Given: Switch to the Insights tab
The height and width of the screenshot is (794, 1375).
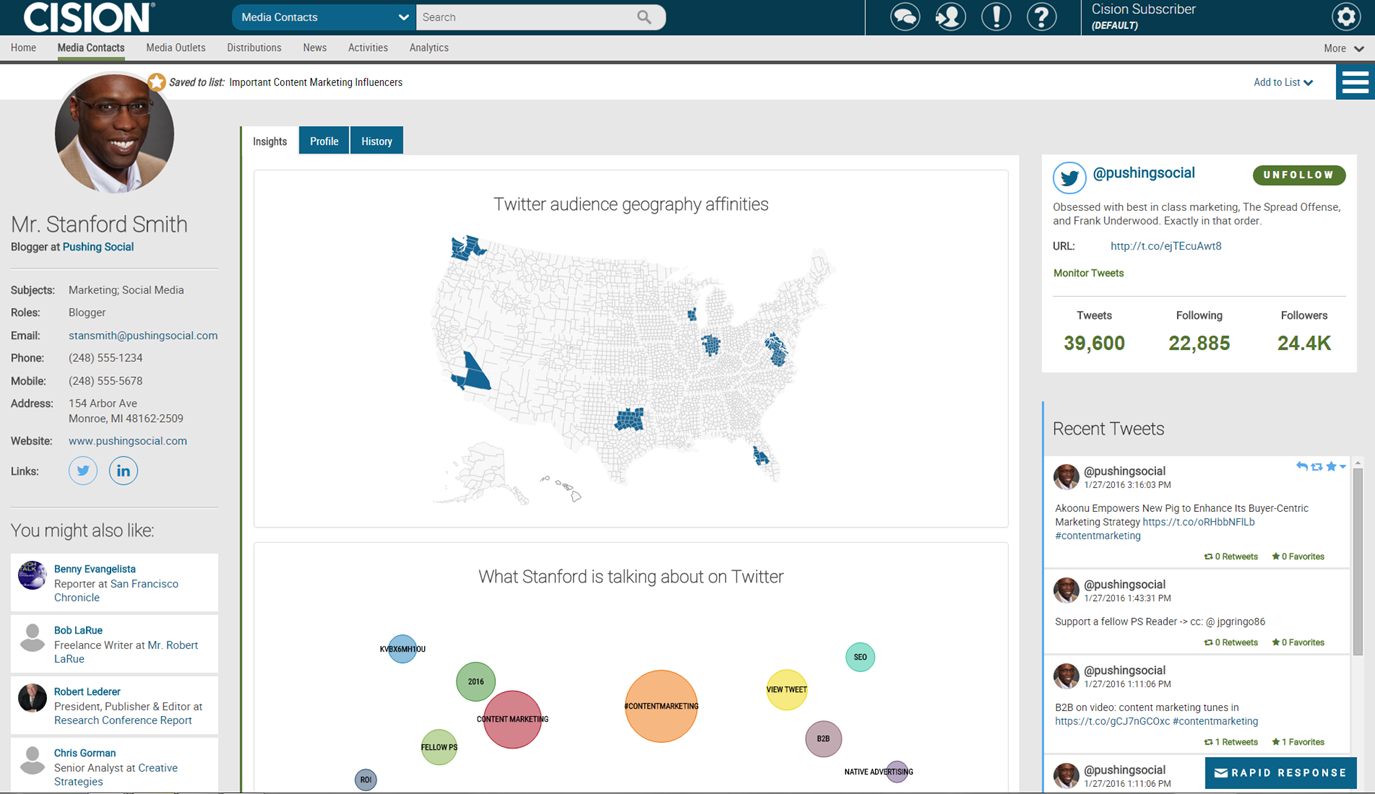Looking at the screenshot, I should point(270,141).
